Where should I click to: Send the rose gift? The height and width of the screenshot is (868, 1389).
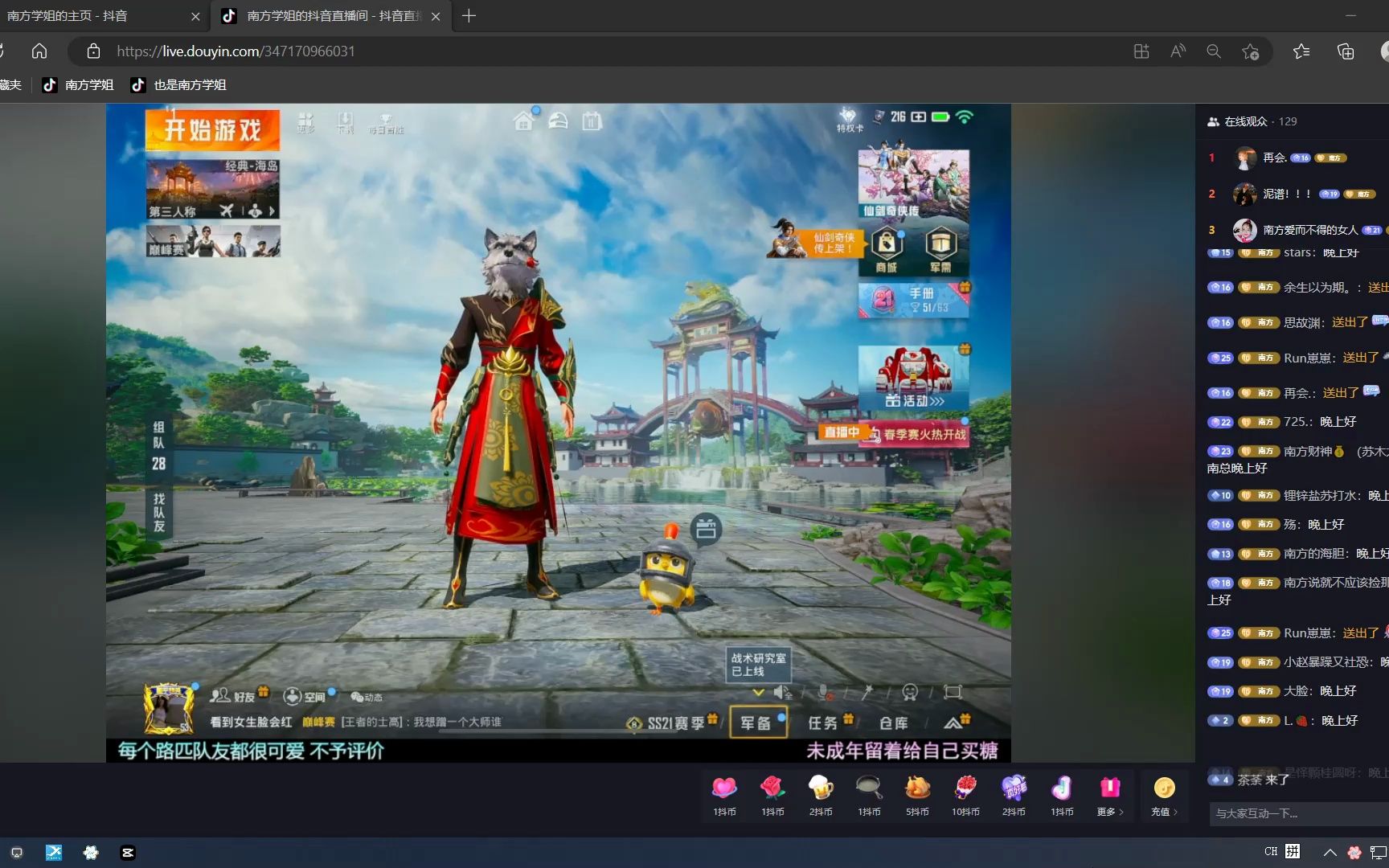click(772, 795)
